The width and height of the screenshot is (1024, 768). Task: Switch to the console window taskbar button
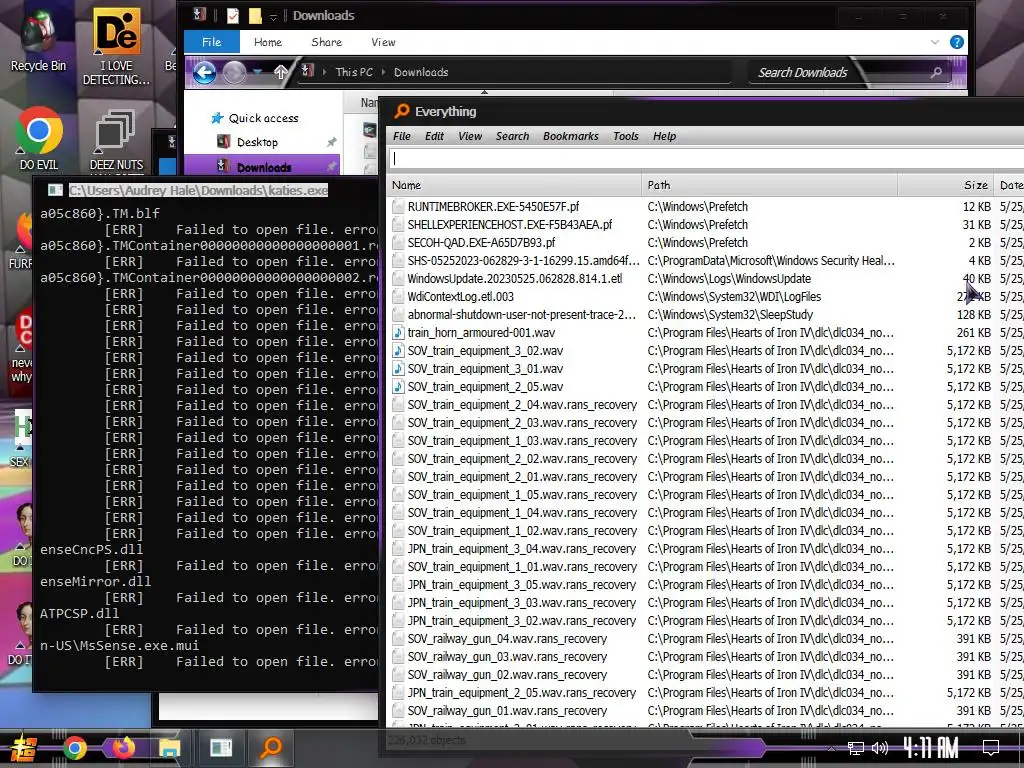221,747
